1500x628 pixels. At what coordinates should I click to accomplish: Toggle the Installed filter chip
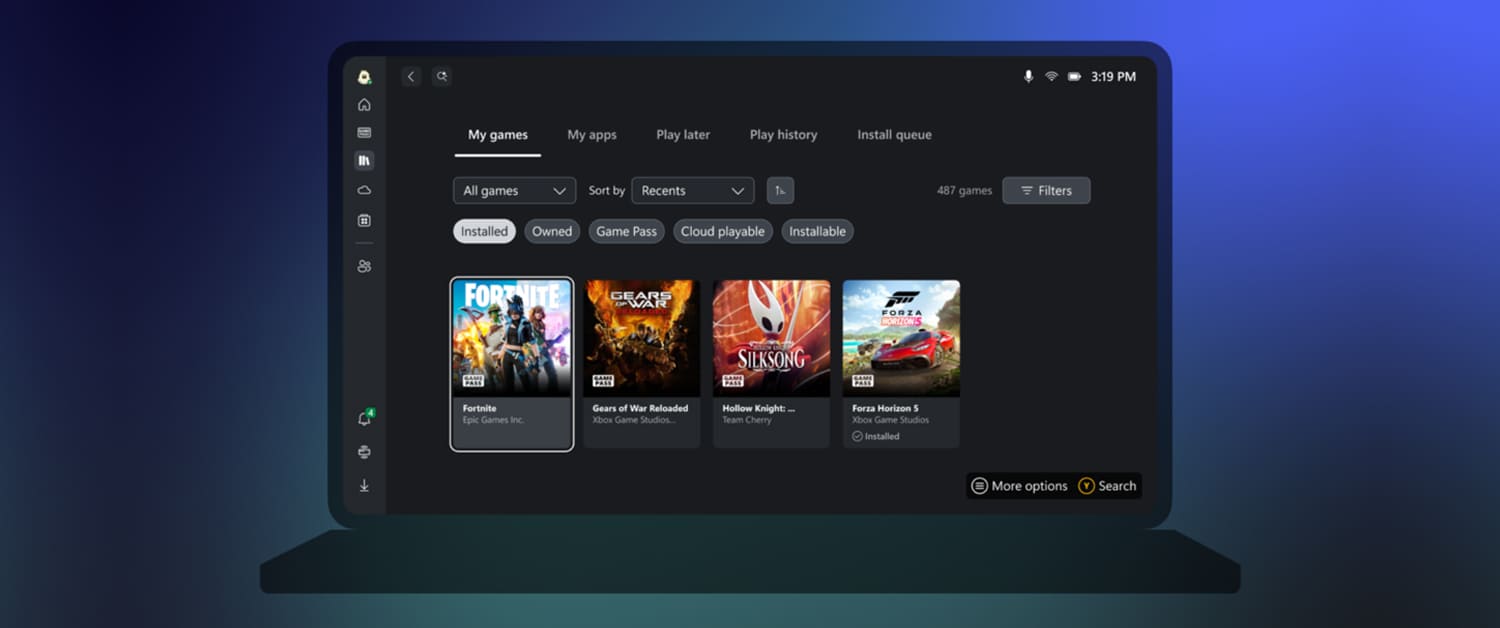[x=484, y=231]
